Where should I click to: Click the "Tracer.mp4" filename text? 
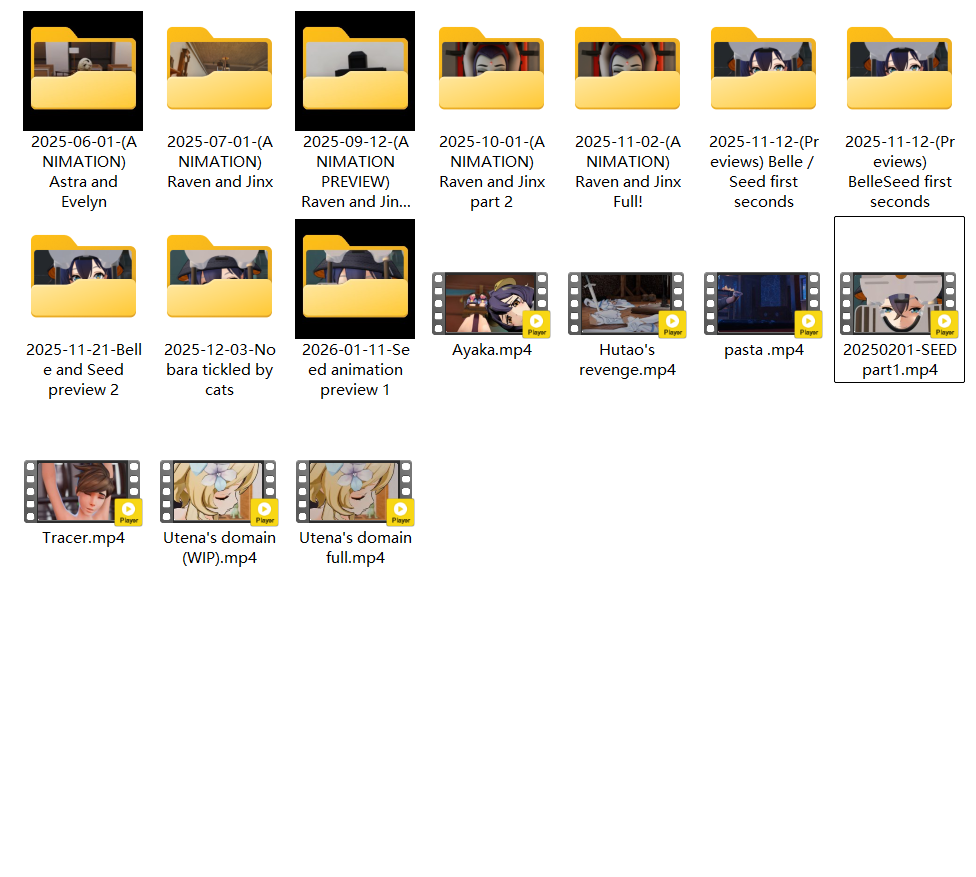coord(83,538)
